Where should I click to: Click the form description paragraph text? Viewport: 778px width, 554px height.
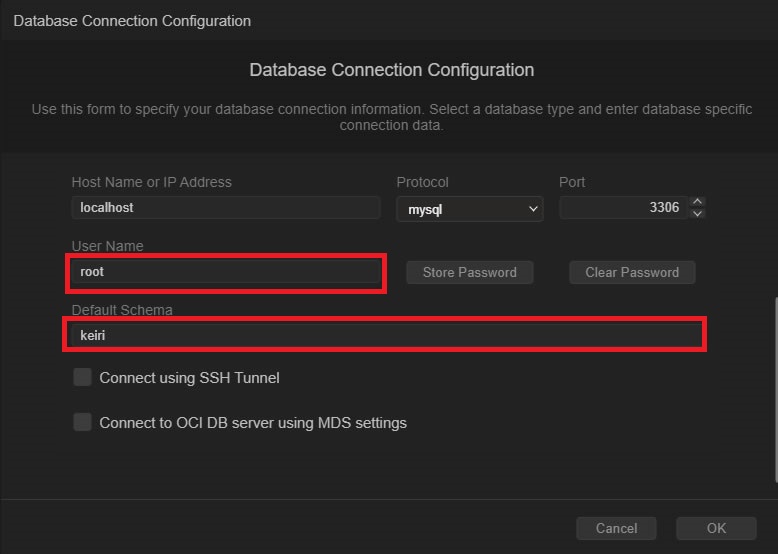pos(391,117)
